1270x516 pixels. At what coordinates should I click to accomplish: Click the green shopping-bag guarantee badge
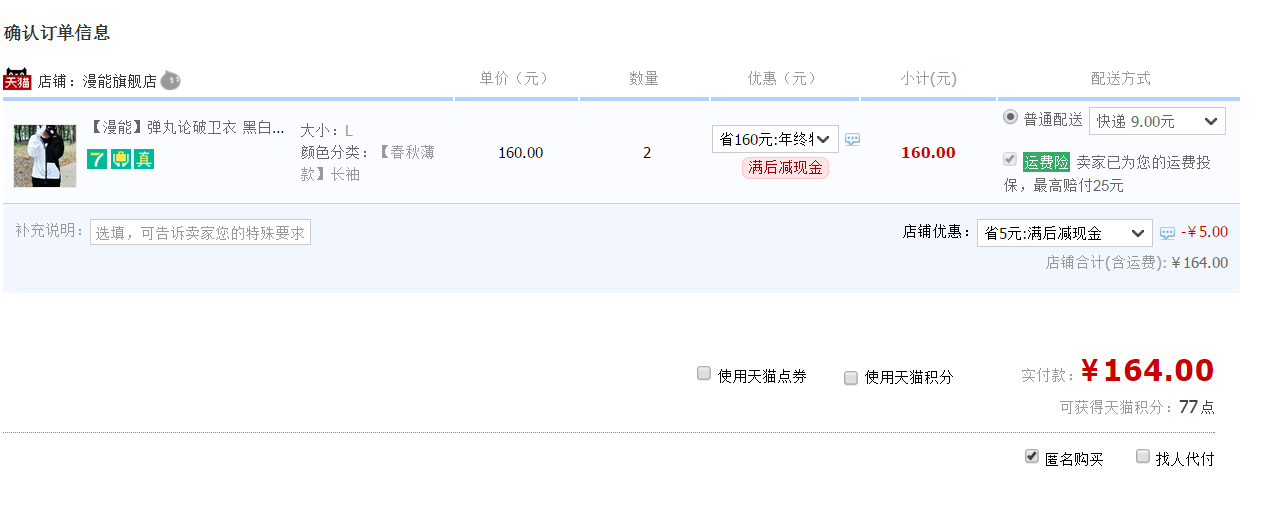coord(121,158)
